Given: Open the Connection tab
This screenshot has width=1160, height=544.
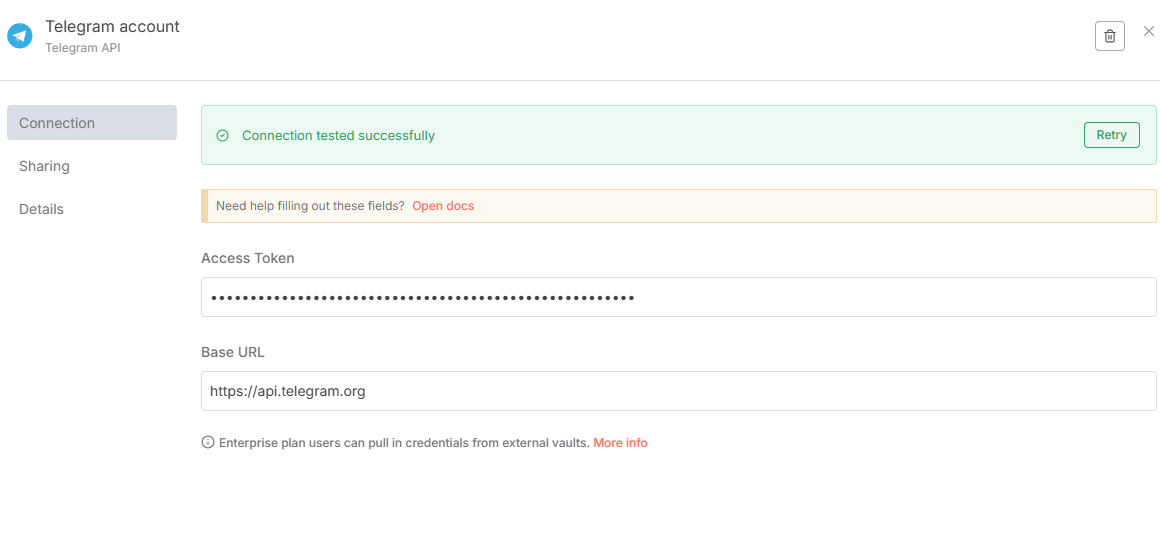Looking at the screenshot, I should 92,123.
